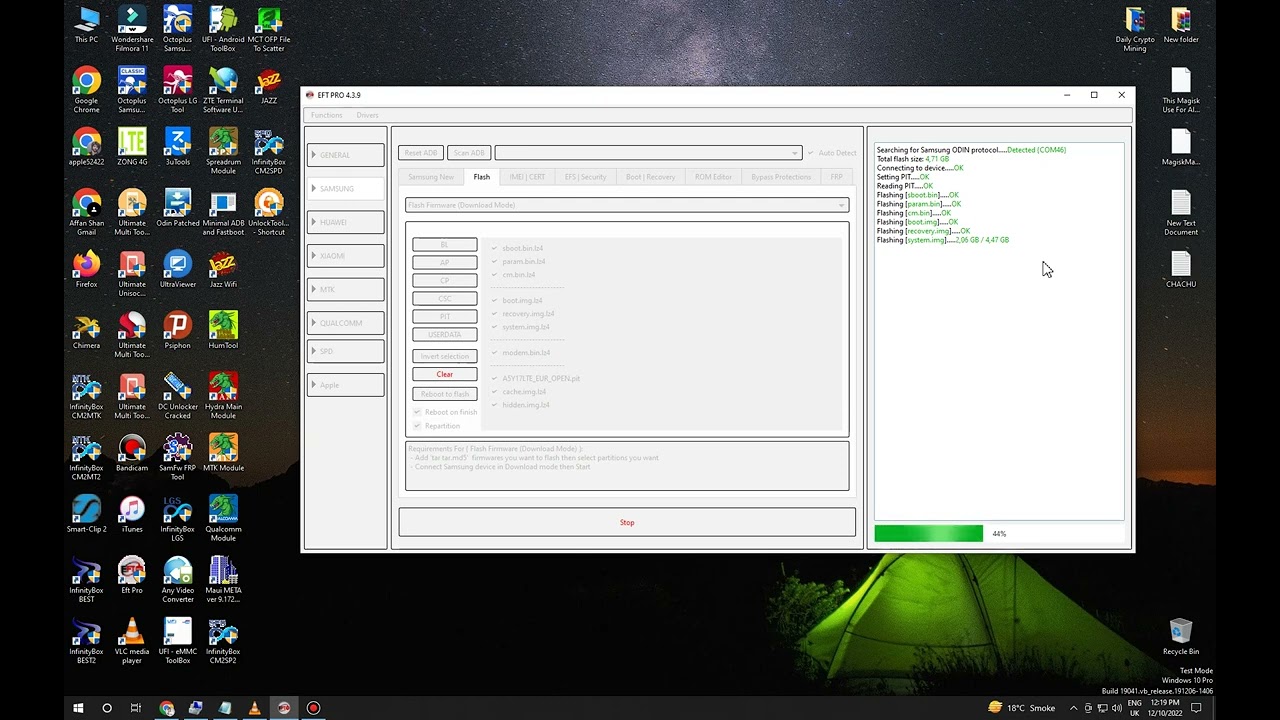The width and height of the screenshot is (1280, 720).
Task: Open the Drivers menu
Action: click(x=367, y=115)
